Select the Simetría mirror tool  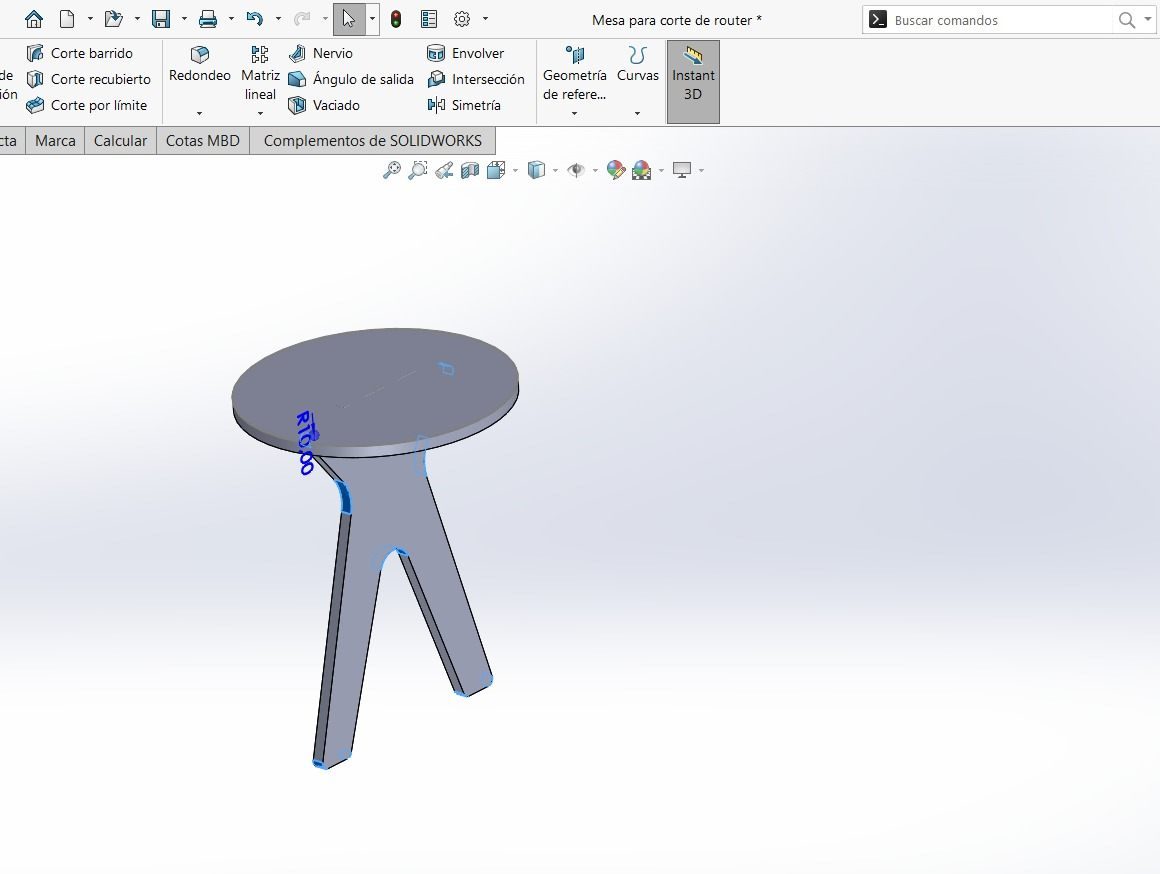(464, 105)
